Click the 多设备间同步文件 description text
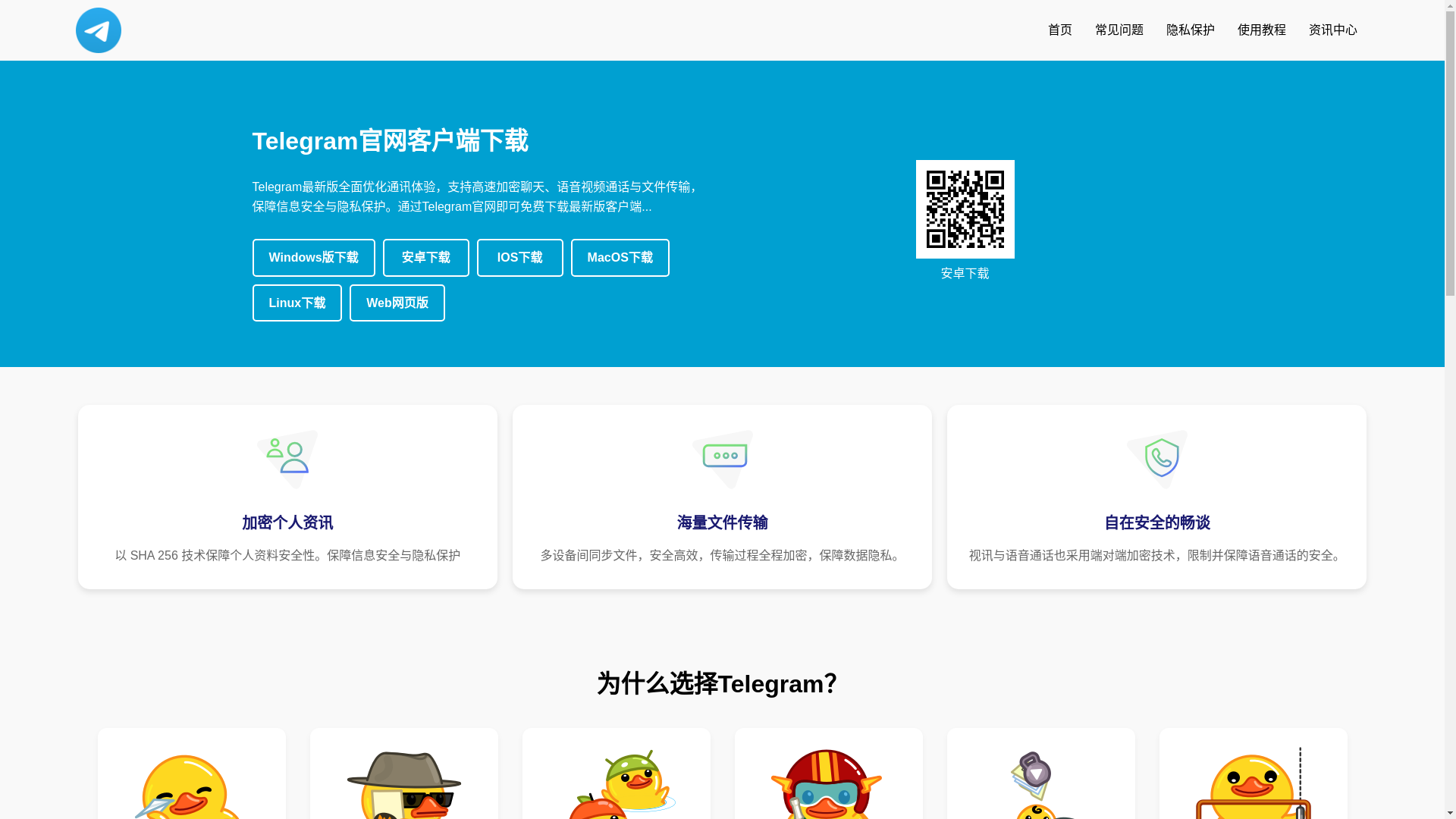Screen dimensions: 1456x819 tap(722, 556)
